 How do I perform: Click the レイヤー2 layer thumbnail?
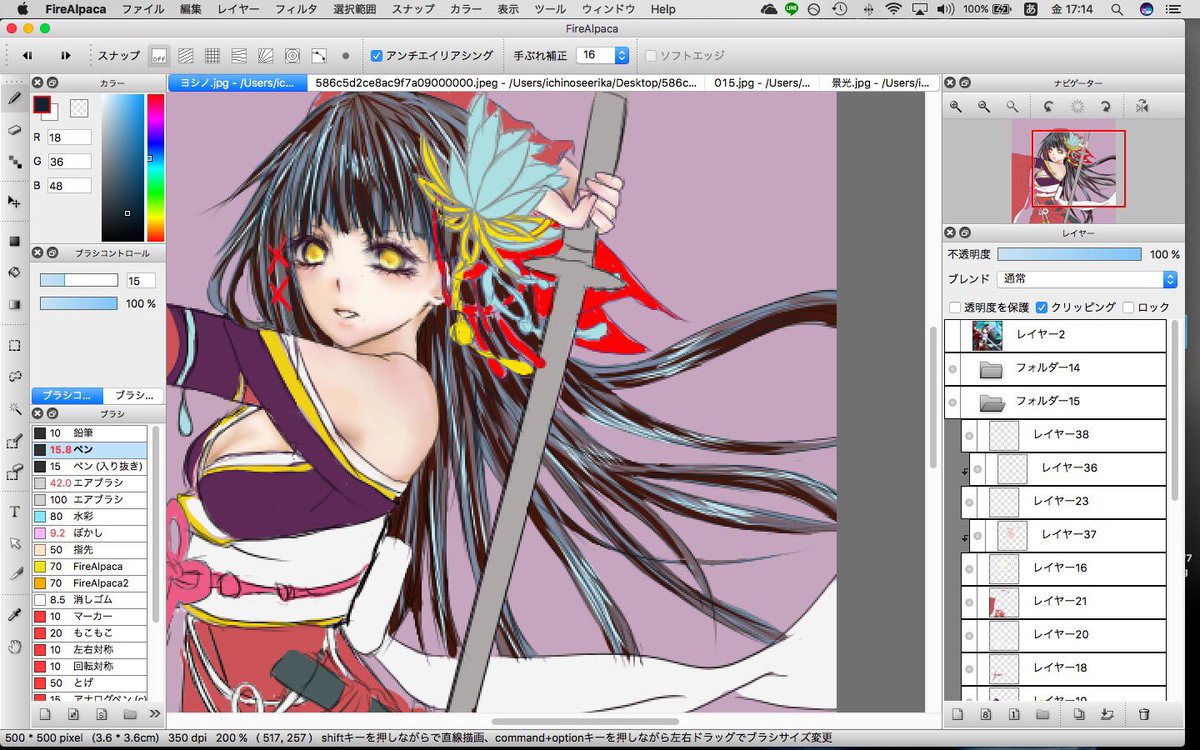pyautogui.click(x=987, y=335)
